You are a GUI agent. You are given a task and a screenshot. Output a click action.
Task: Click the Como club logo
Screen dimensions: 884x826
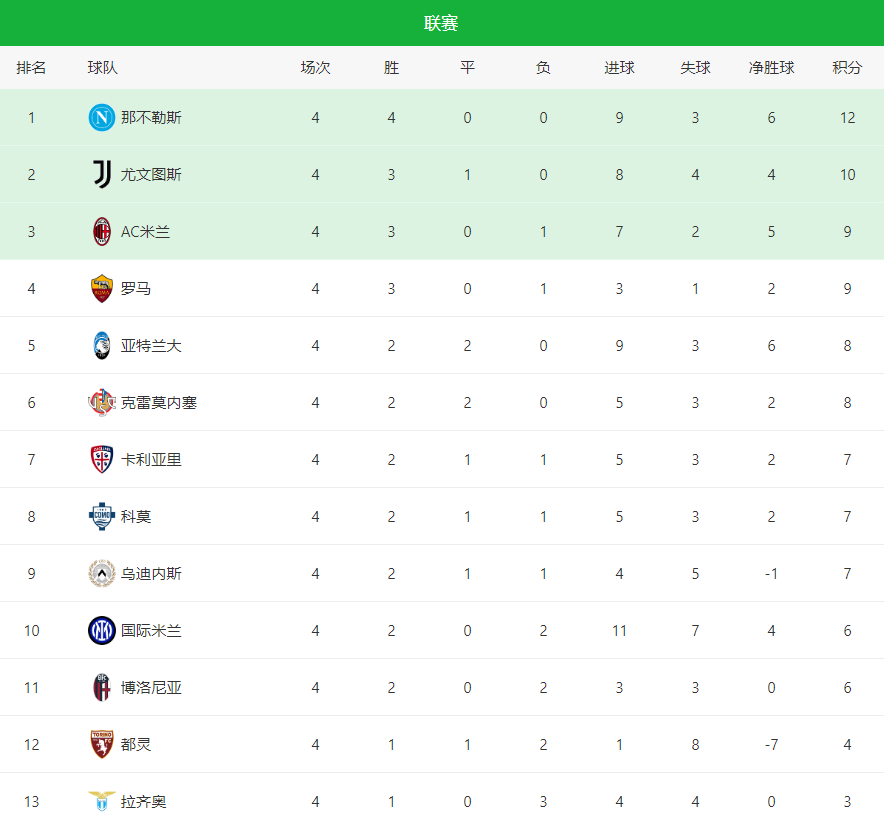[x=102, y=517]
